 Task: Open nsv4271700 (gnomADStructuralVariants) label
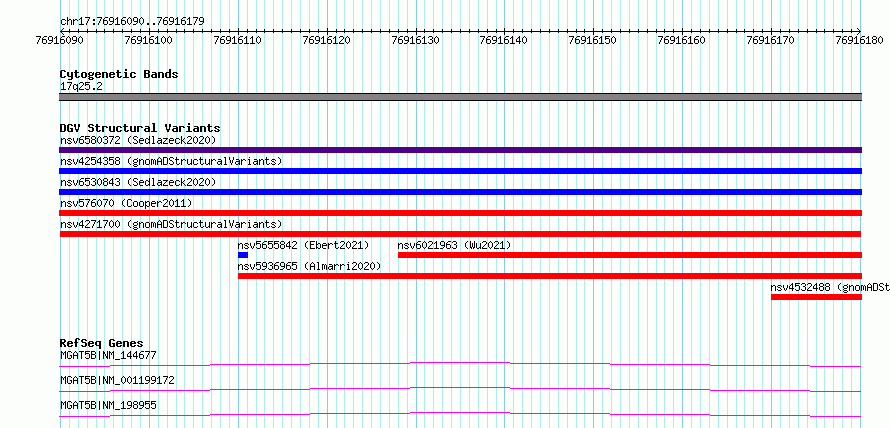tap(171, 224)
